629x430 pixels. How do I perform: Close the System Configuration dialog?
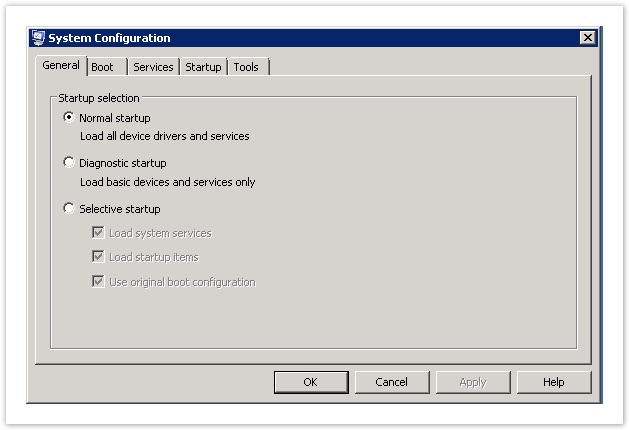[587, 38]
